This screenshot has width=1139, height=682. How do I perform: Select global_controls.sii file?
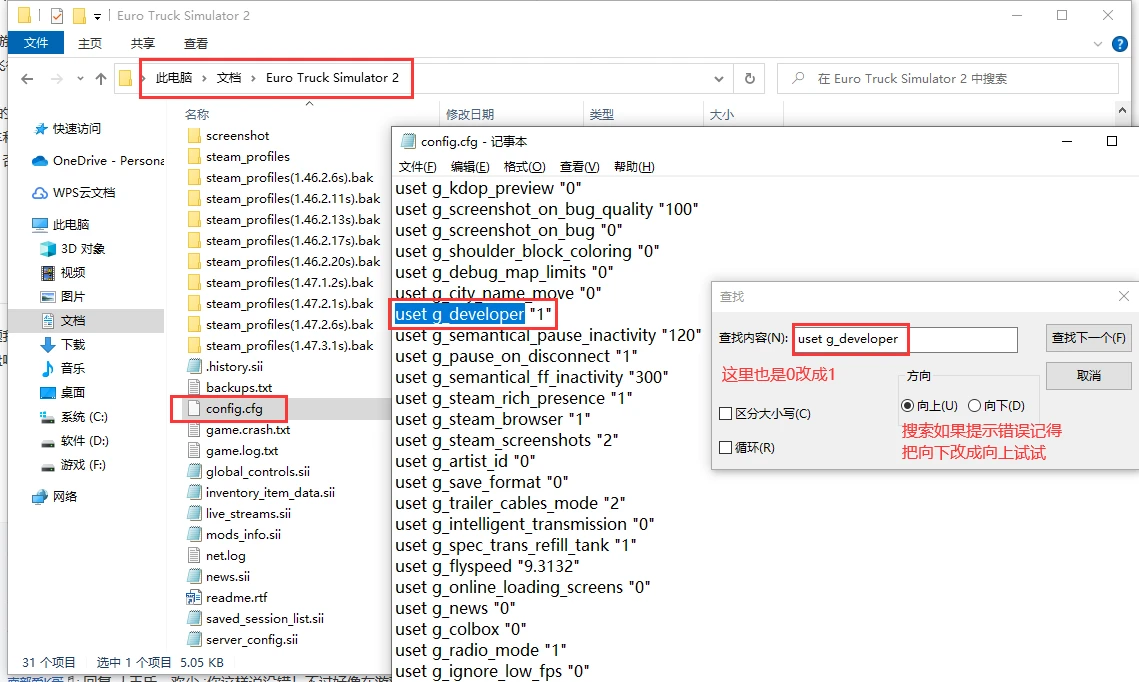258,472
